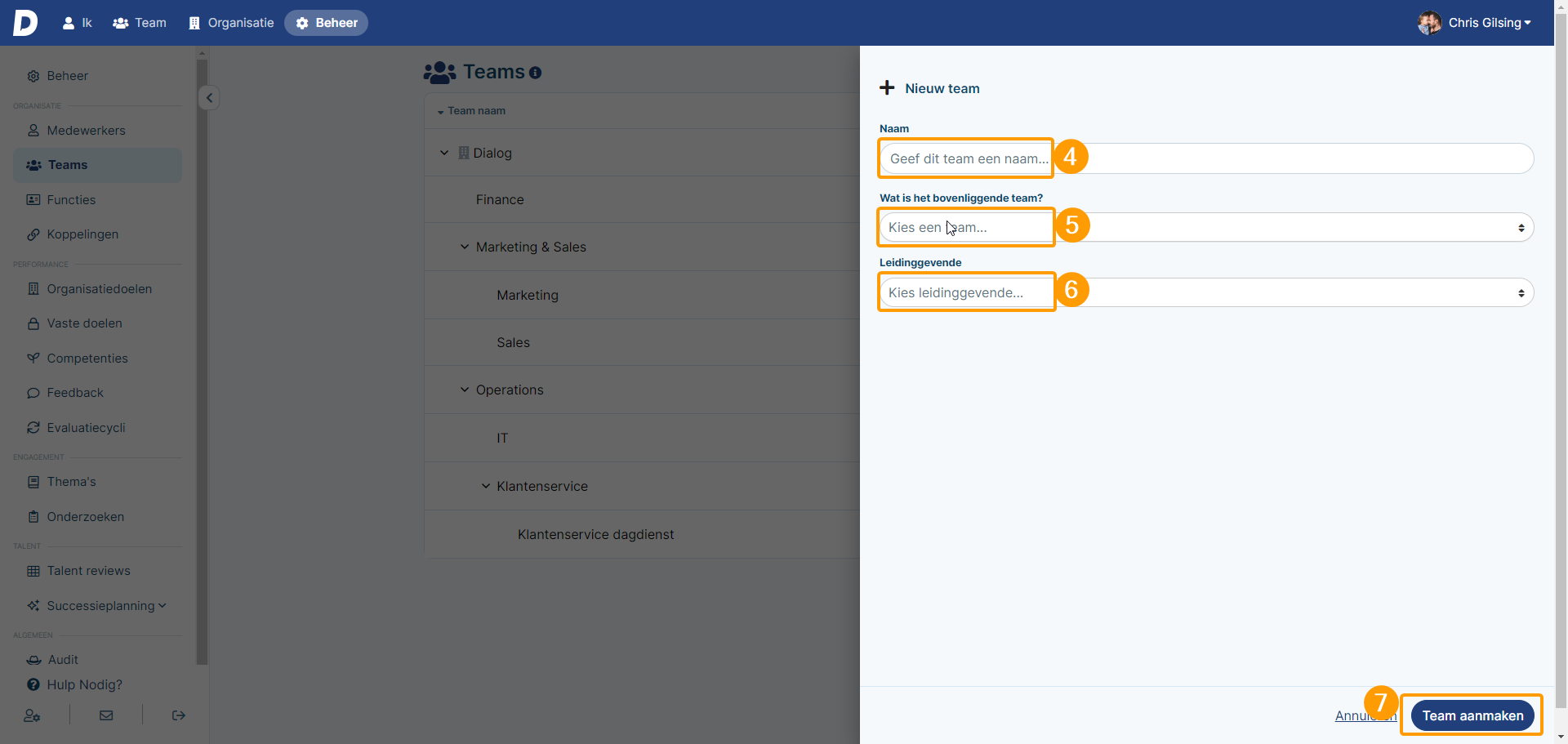Select the Marketing team row
Screen dimensions: 1568x744
pyautogui.click(x=642, y=295)
